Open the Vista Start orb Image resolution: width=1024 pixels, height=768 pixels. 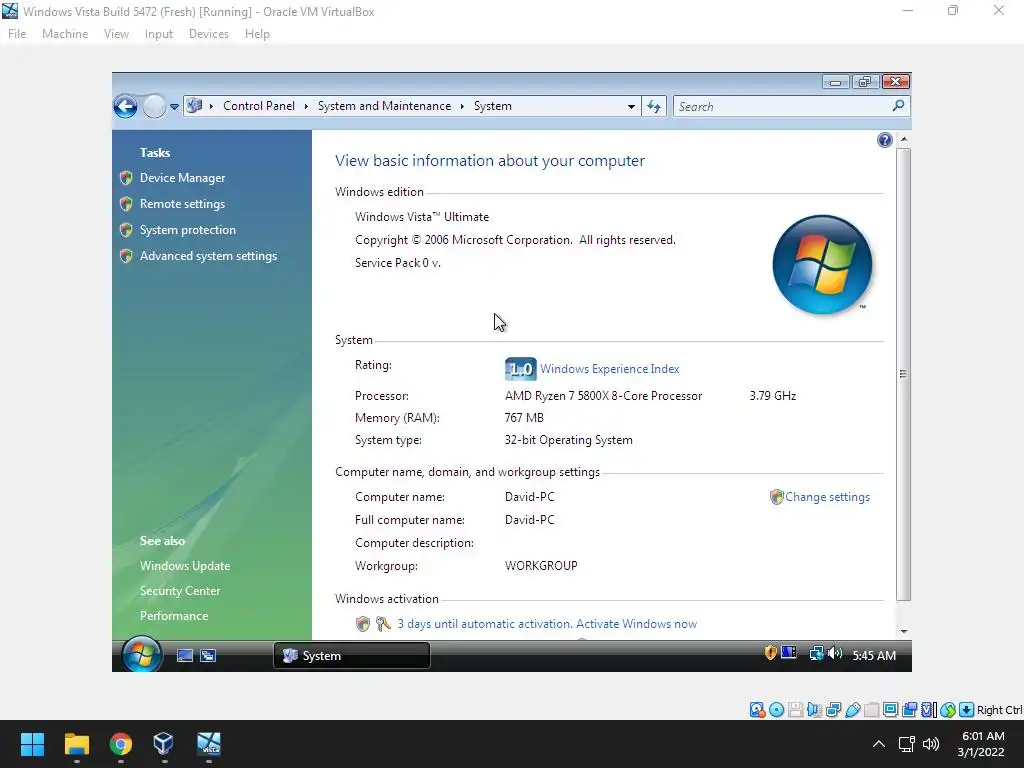click(141, 654)
